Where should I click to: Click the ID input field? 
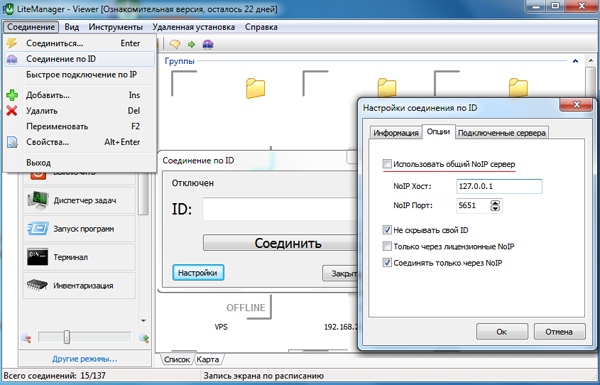(280, 209)
